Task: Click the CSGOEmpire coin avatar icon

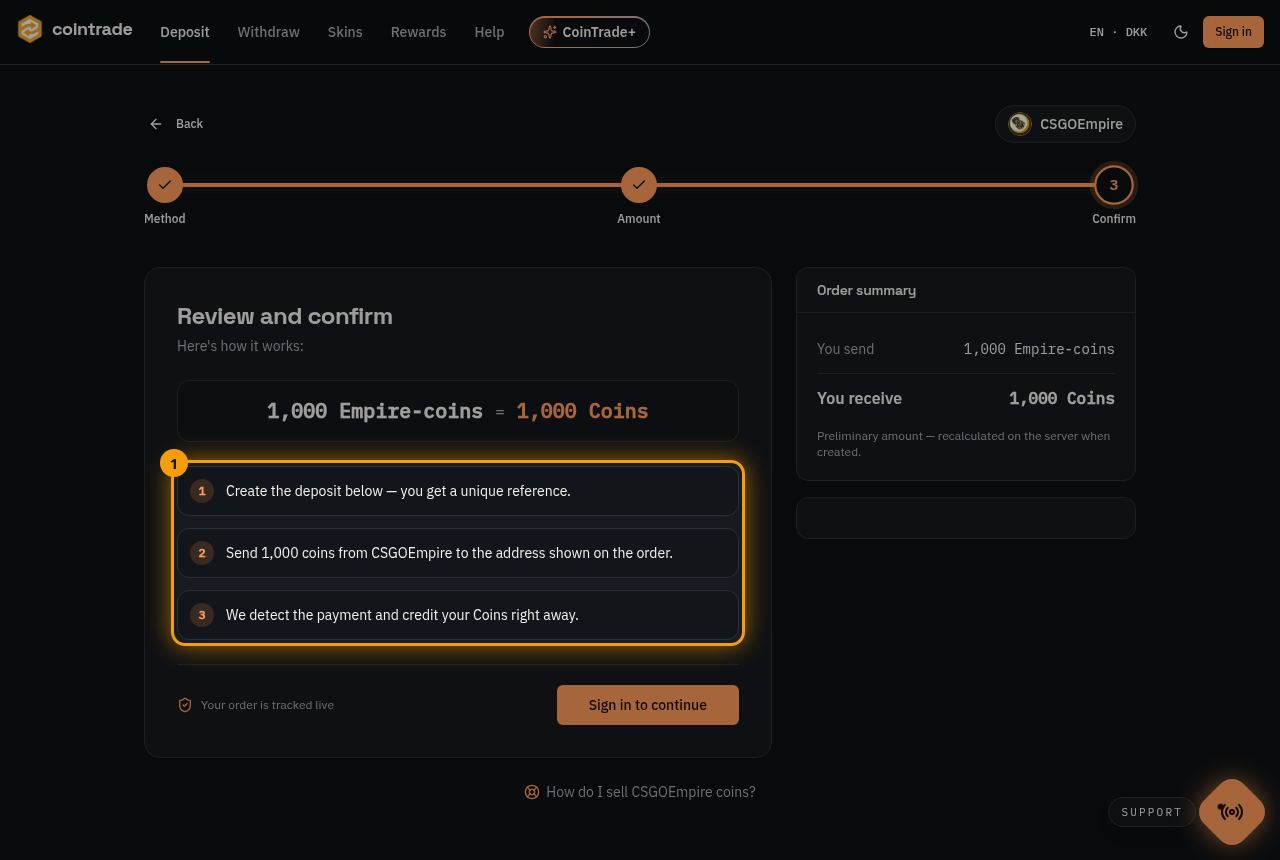Action: [x=1019, y=124]
